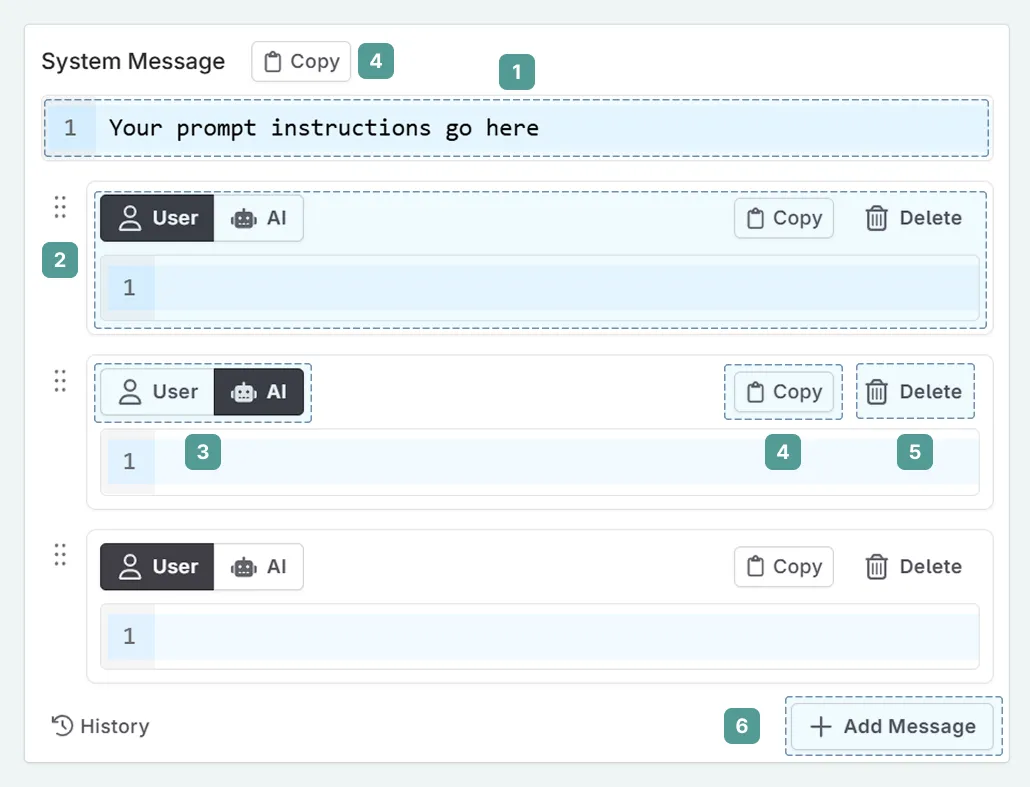Grab the second message drag handle
1030x787 pixels.
pyautogui.click(x=60, y=381)
